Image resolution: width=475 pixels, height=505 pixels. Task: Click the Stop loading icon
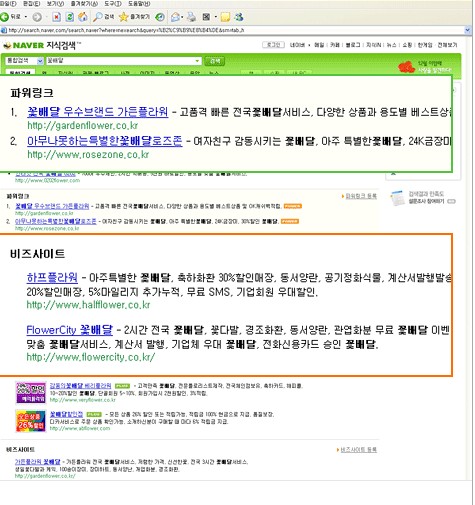pos(57,17)
